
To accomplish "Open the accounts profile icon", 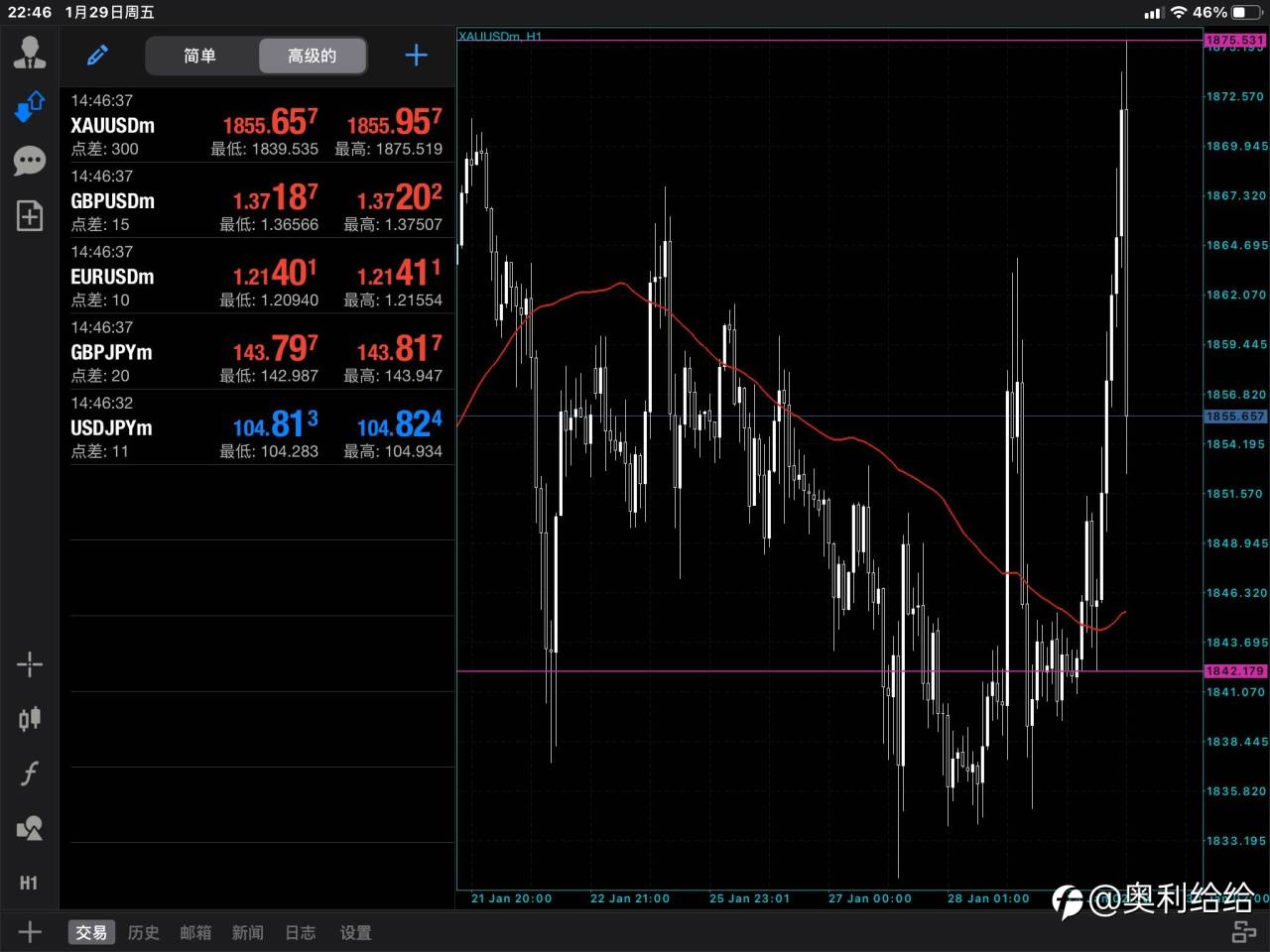I will [x=30, y=53].
